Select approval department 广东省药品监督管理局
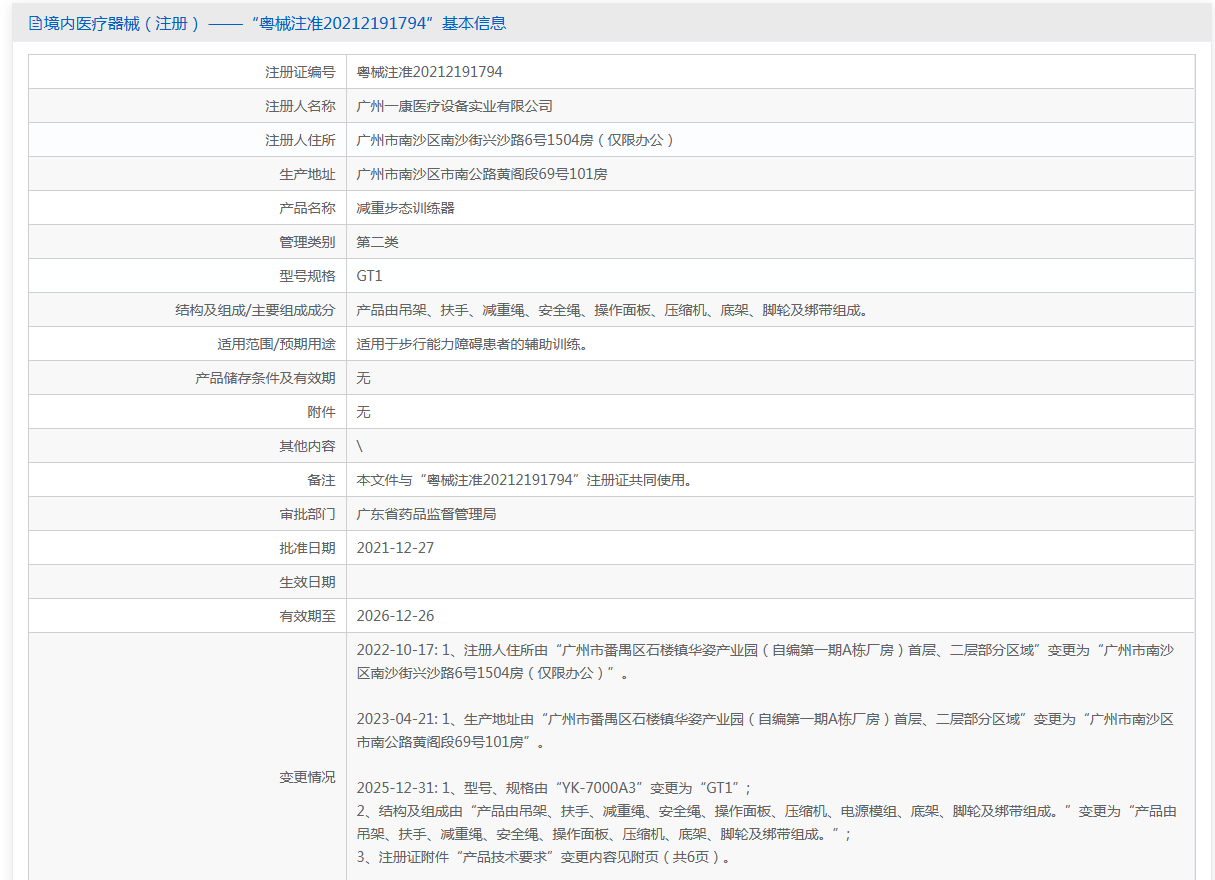 click(x=426, y=514)
